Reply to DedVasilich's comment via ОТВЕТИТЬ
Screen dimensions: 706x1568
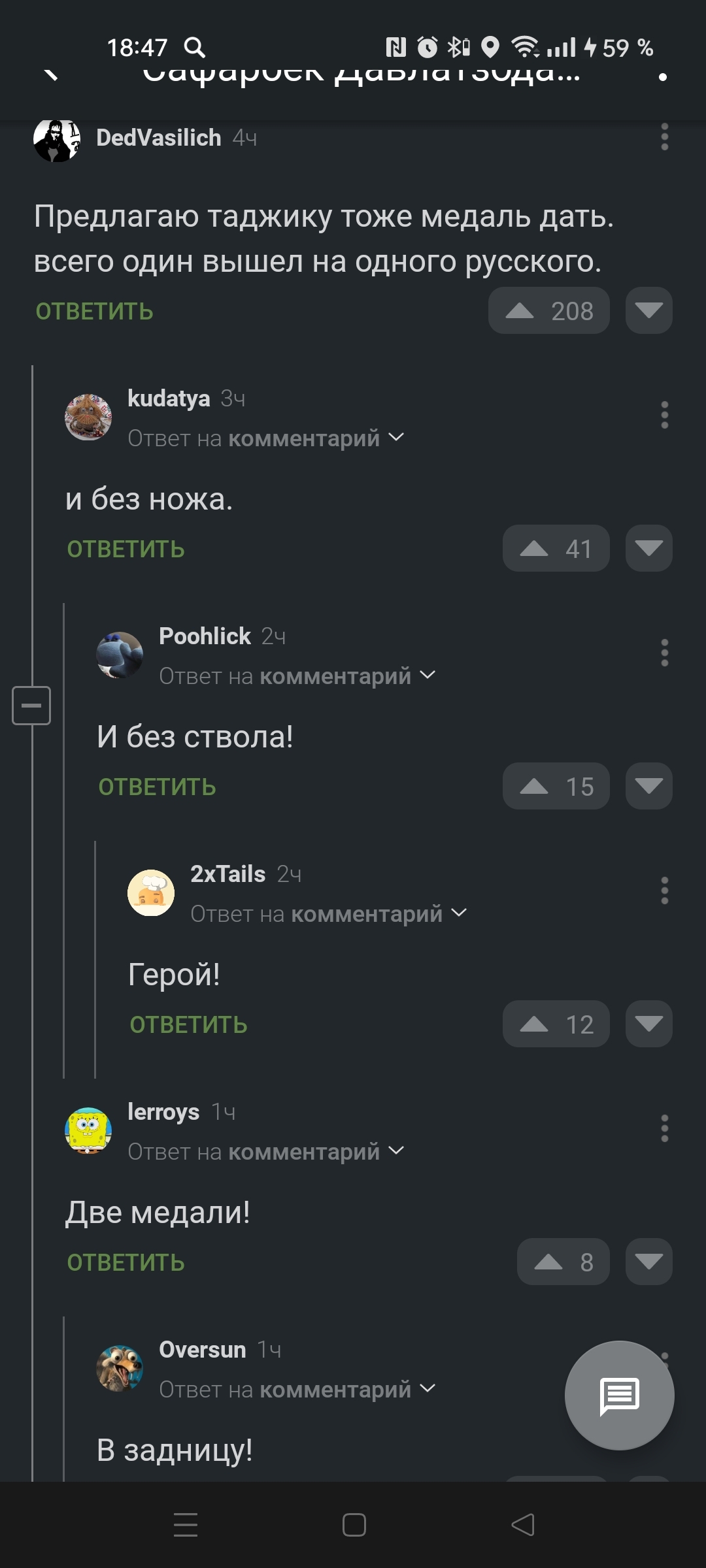pyautogui.click(x=95, y=312)
